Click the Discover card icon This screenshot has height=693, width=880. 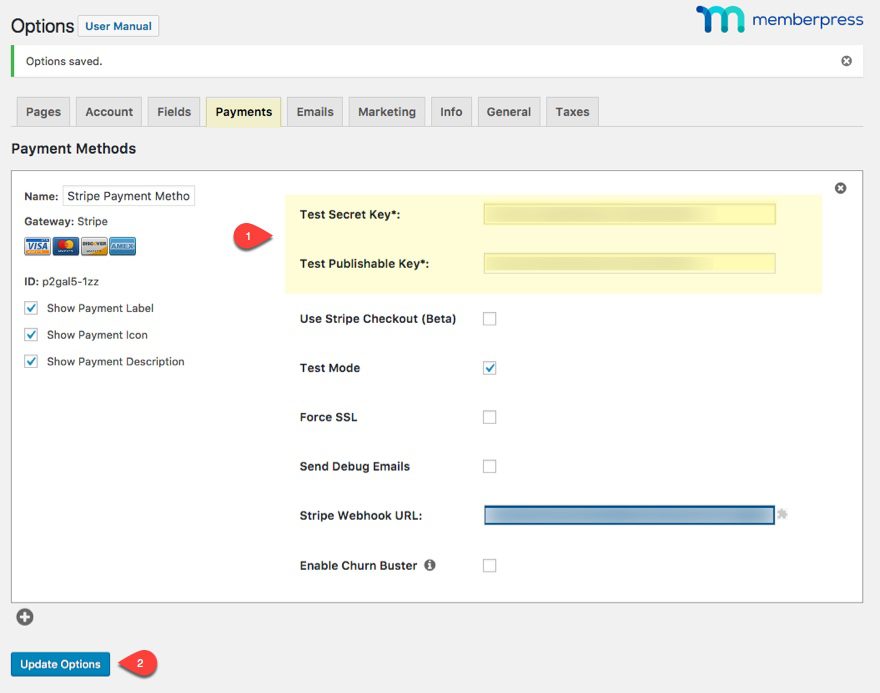click(94, 245)
